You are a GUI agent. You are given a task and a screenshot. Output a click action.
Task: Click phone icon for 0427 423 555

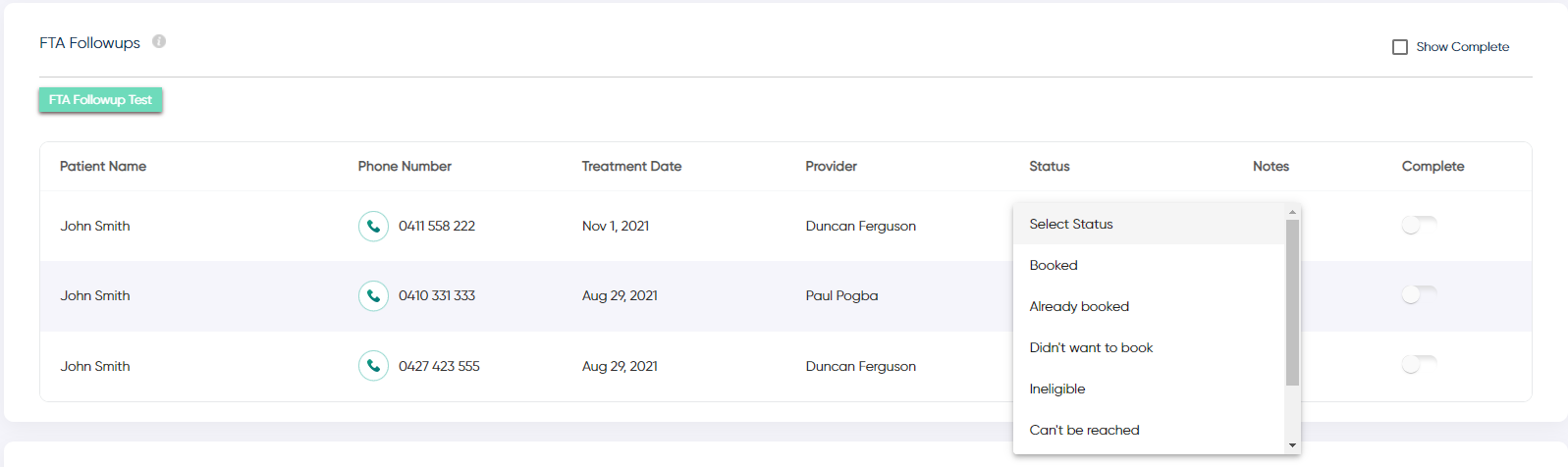373,366
